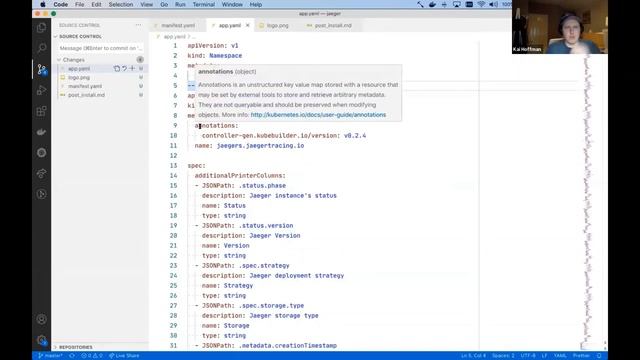Open end of line selector LF
Screen dimensions: 640x360
[x=544, y=356]
